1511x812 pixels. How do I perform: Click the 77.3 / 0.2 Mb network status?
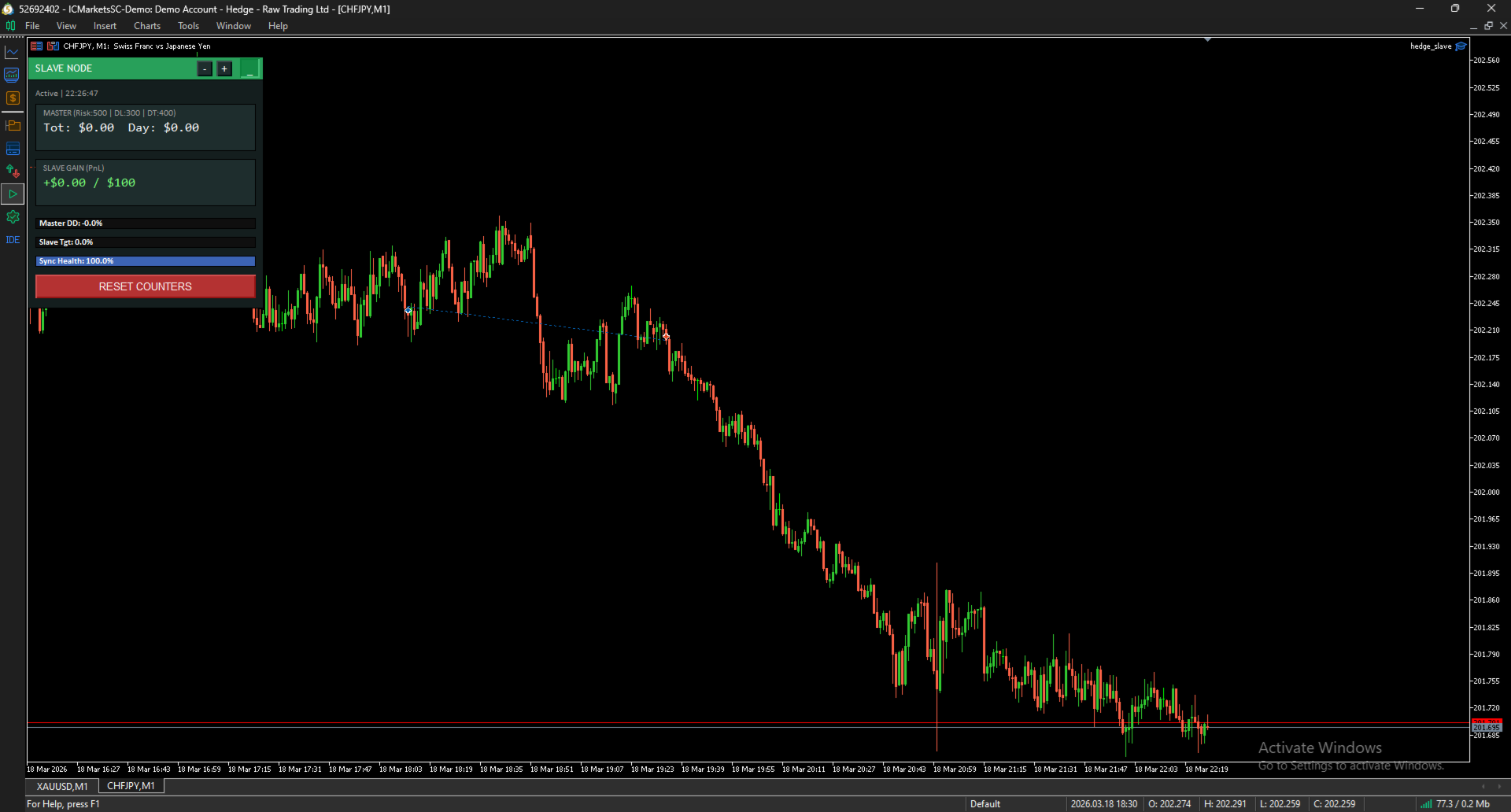pyautogui.click(x=1463, y=804)
